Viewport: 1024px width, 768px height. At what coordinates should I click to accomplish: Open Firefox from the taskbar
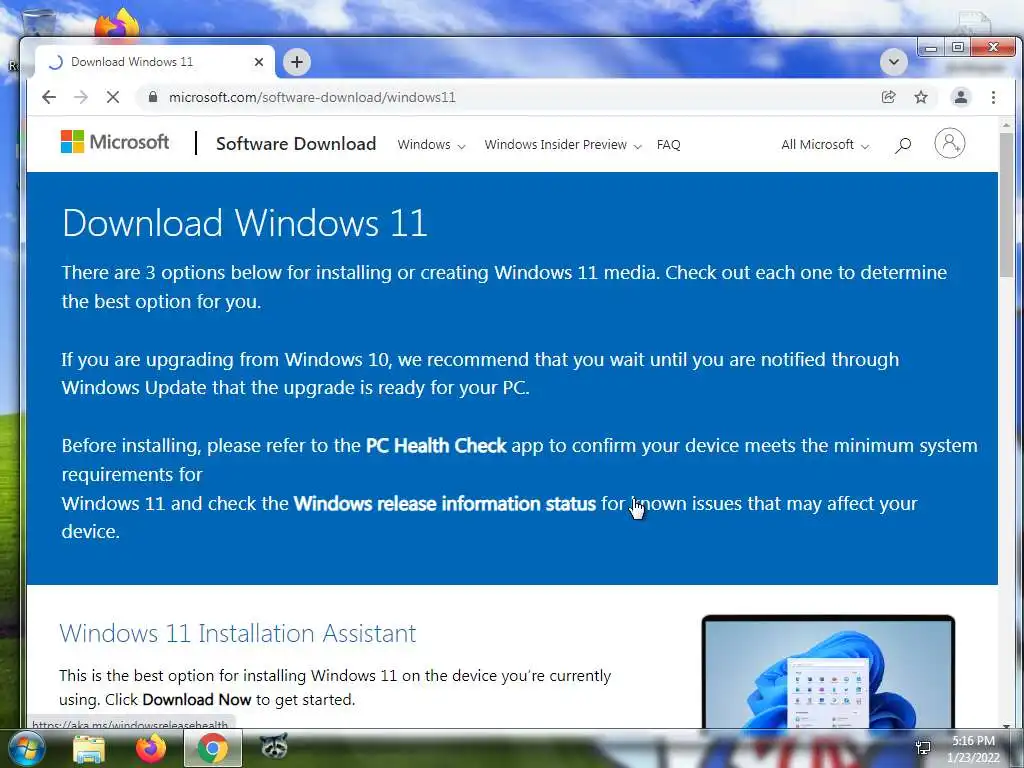pos(151,748)
